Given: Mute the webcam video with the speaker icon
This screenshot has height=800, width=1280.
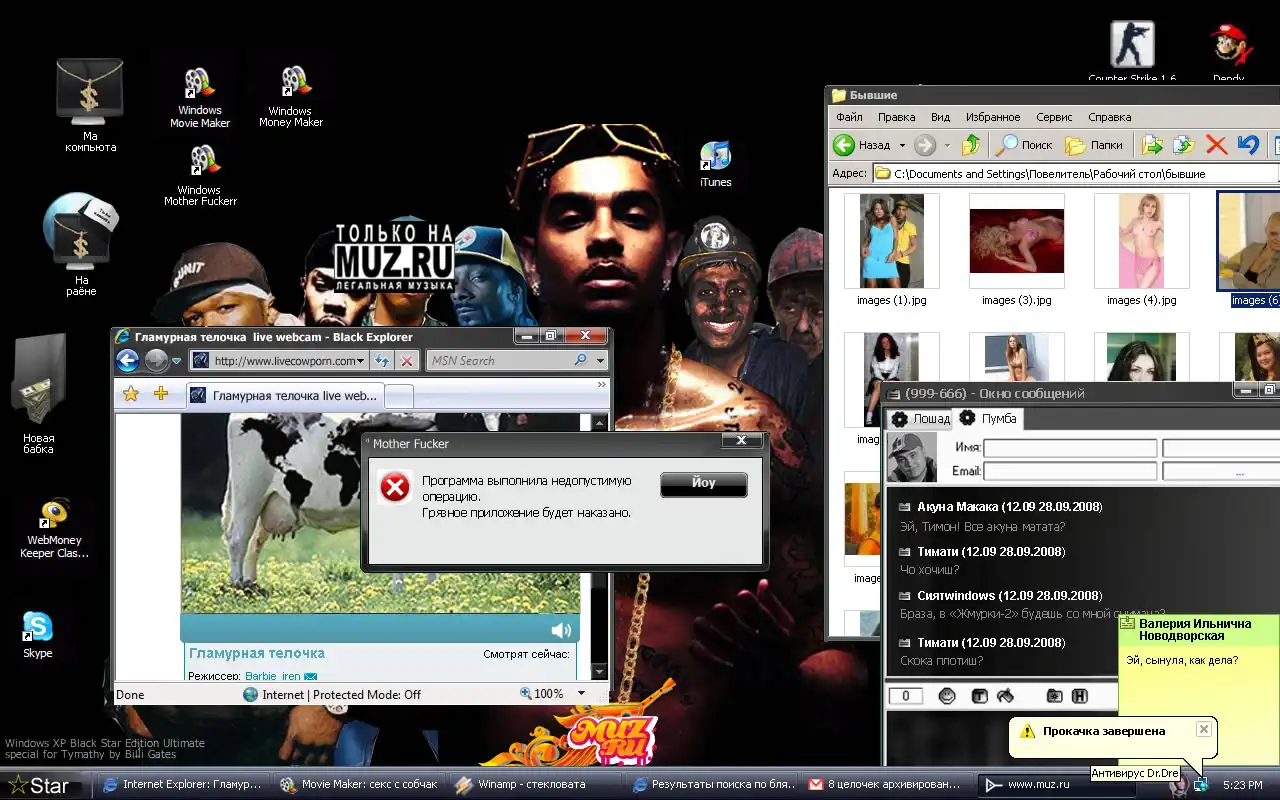Looking at the screenshot, I should 561,630.
